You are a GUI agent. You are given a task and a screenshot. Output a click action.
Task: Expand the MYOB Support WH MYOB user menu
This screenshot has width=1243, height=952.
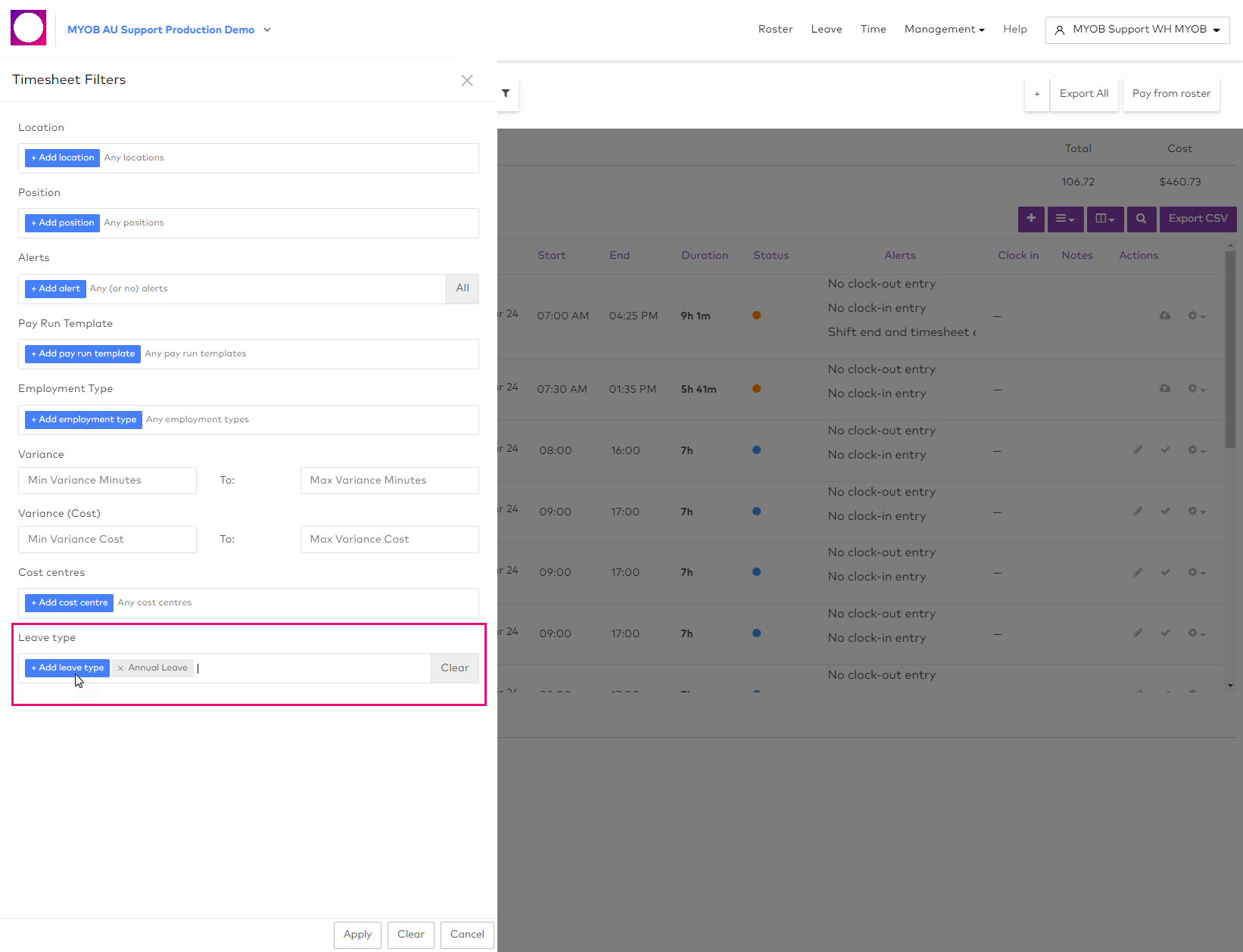click(x=1137, y=30)
